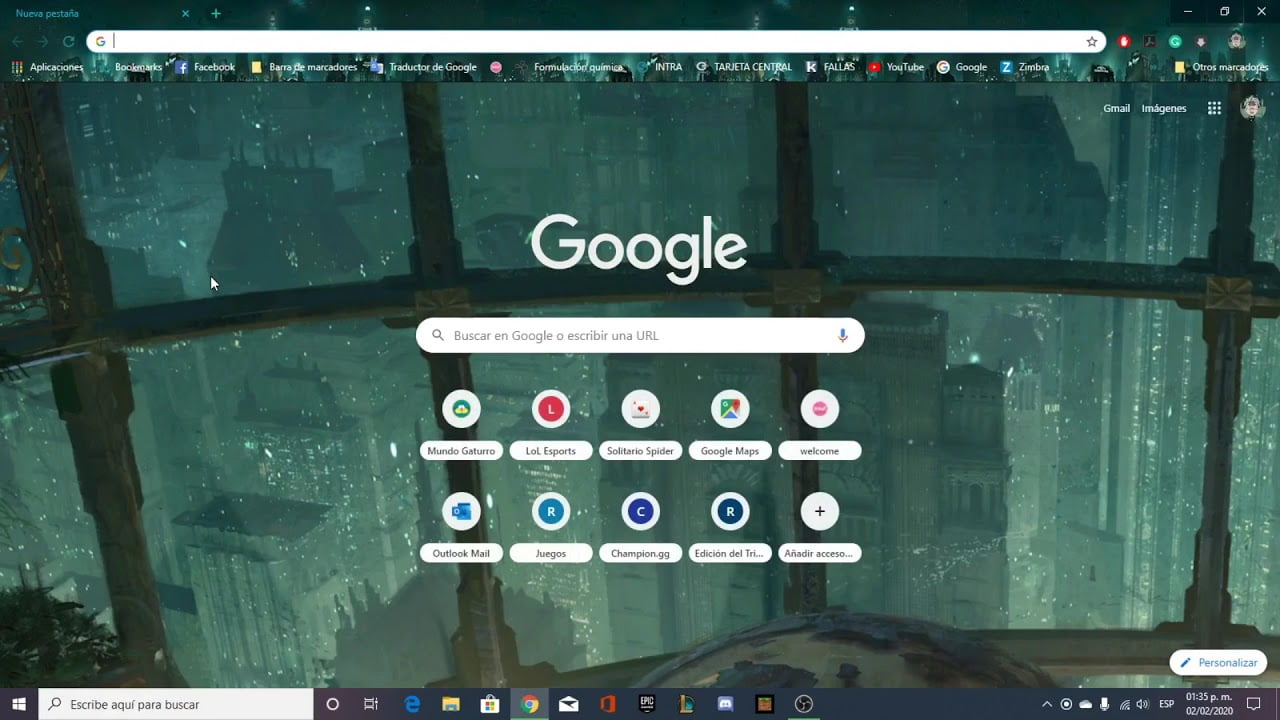Open Microsoft Office from taskbar
Viewport: 1280px width, 720px height.
pyautogui.click(x=607, y=704)
